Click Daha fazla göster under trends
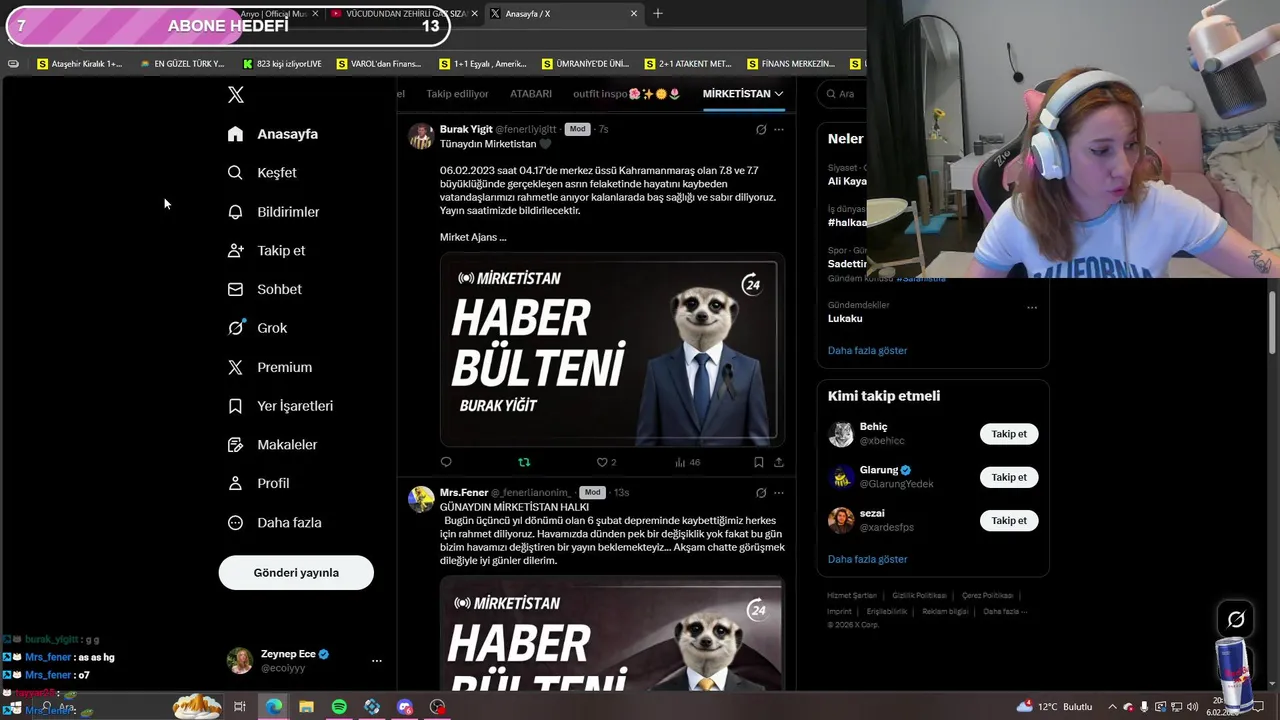Image resolution: width=1280 pixels, height=720 pixels. (x=867, y=351)
